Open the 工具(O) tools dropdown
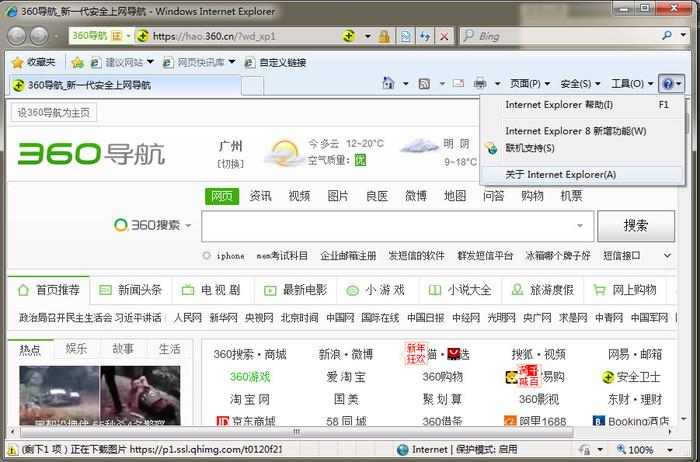This screenshot has width=700, height=462. pyautogui.click(x=631, y=84)
